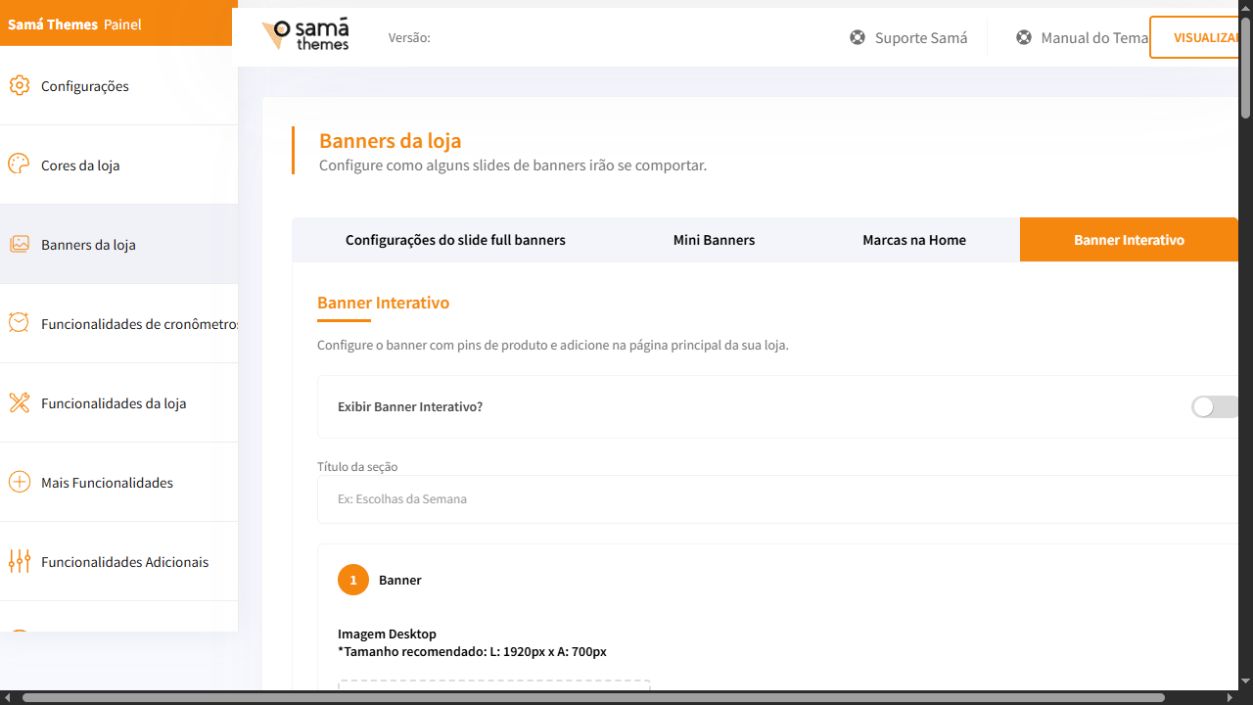1253x705 pixels.
Task: Open Banners da loja sidebar item
Action: 119,244
